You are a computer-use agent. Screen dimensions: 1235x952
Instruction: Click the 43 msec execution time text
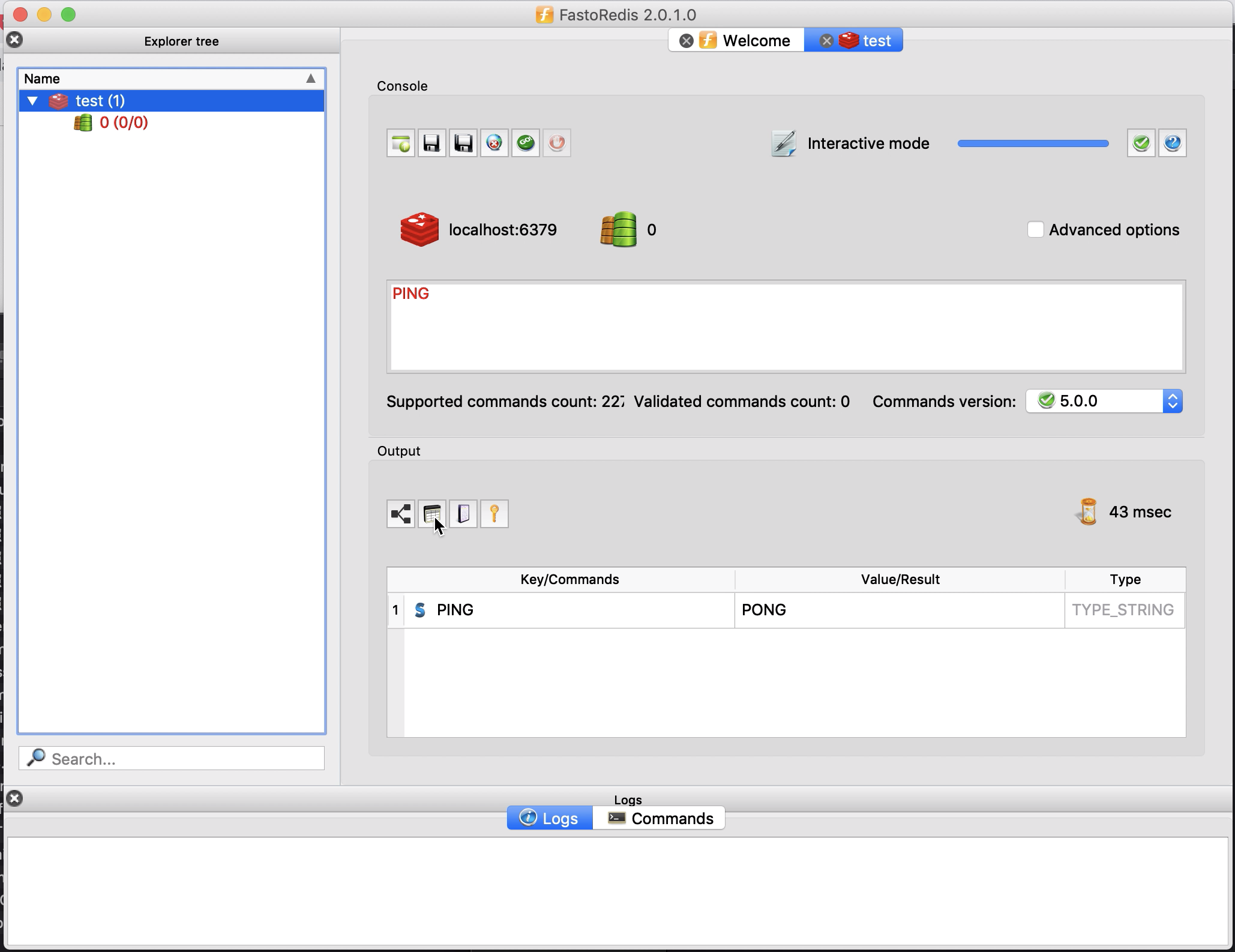1140,512
